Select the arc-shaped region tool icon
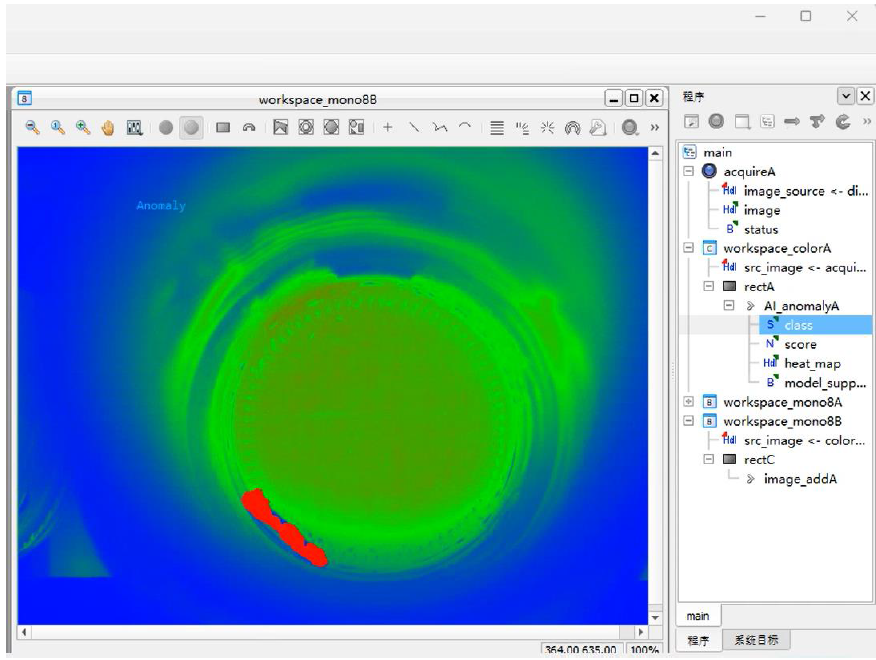 tap(249, 127)
